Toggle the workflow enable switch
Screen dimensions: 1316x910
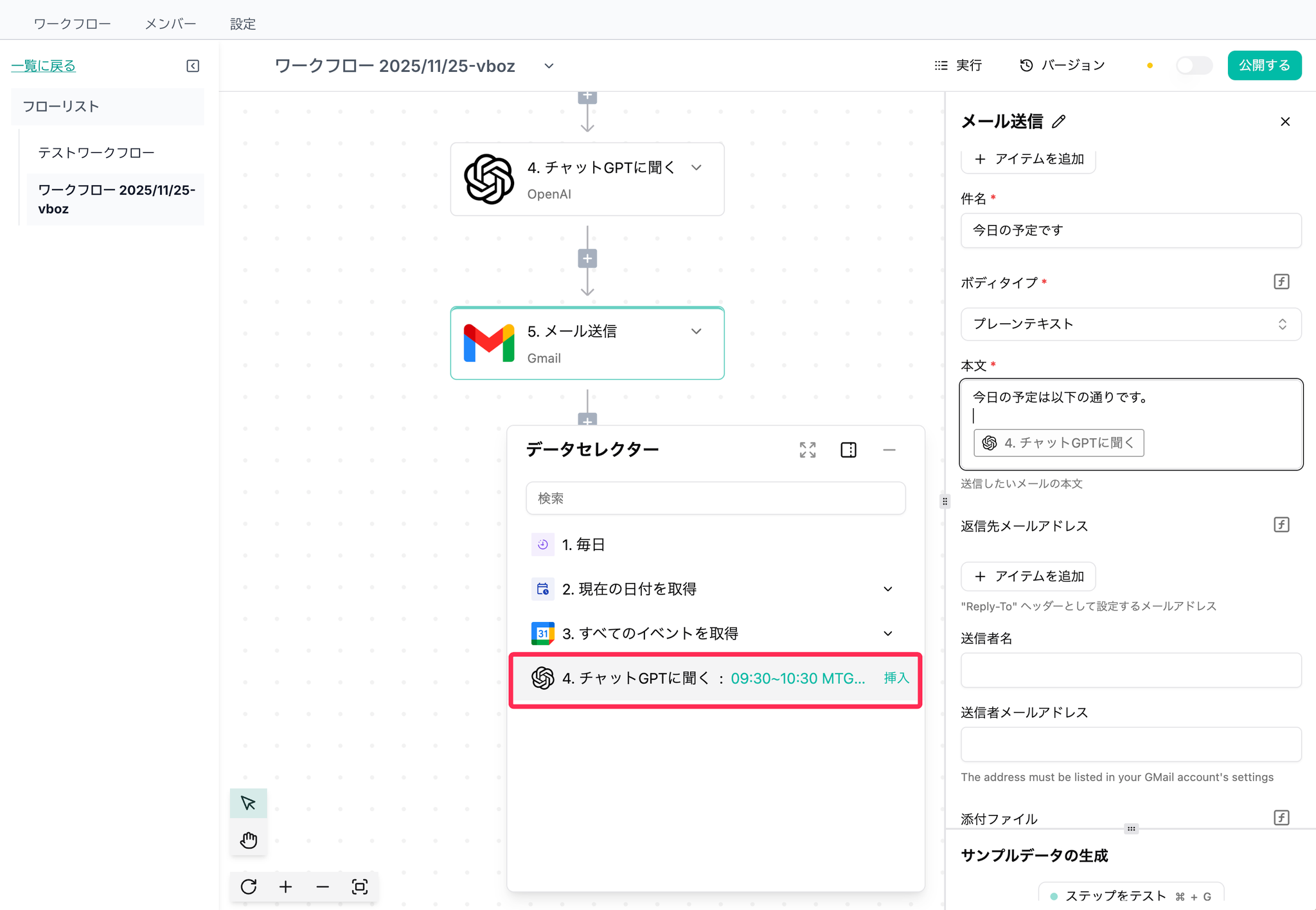1194,66
